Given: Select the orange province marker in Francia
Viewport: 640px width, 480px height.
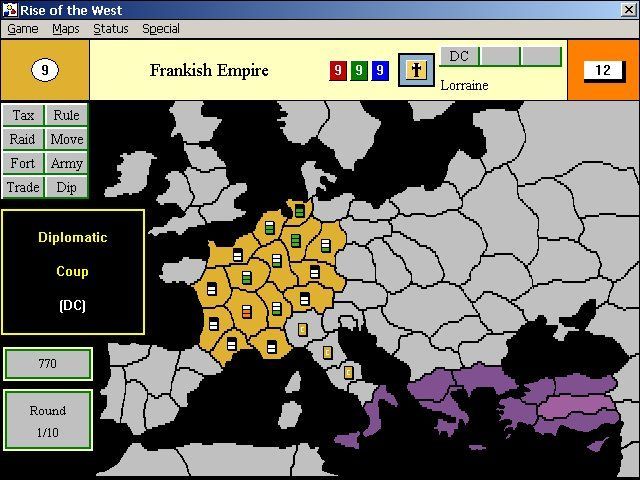Looking at the screenshot, I should pos(247,311).
